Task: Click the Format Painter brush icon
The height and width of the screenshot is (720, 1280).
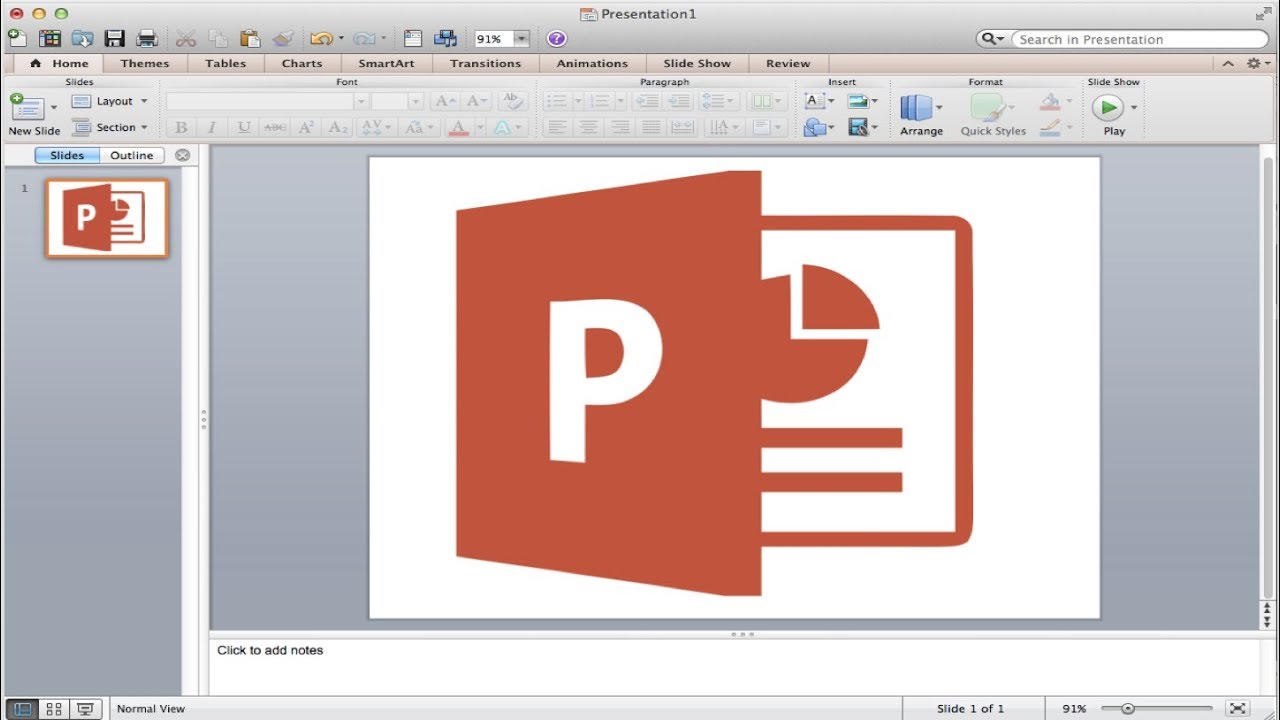Action: [283, 38]
